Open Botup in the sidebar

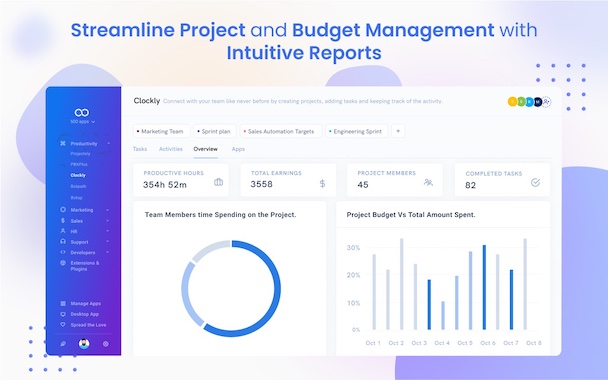tap(76, 198)
